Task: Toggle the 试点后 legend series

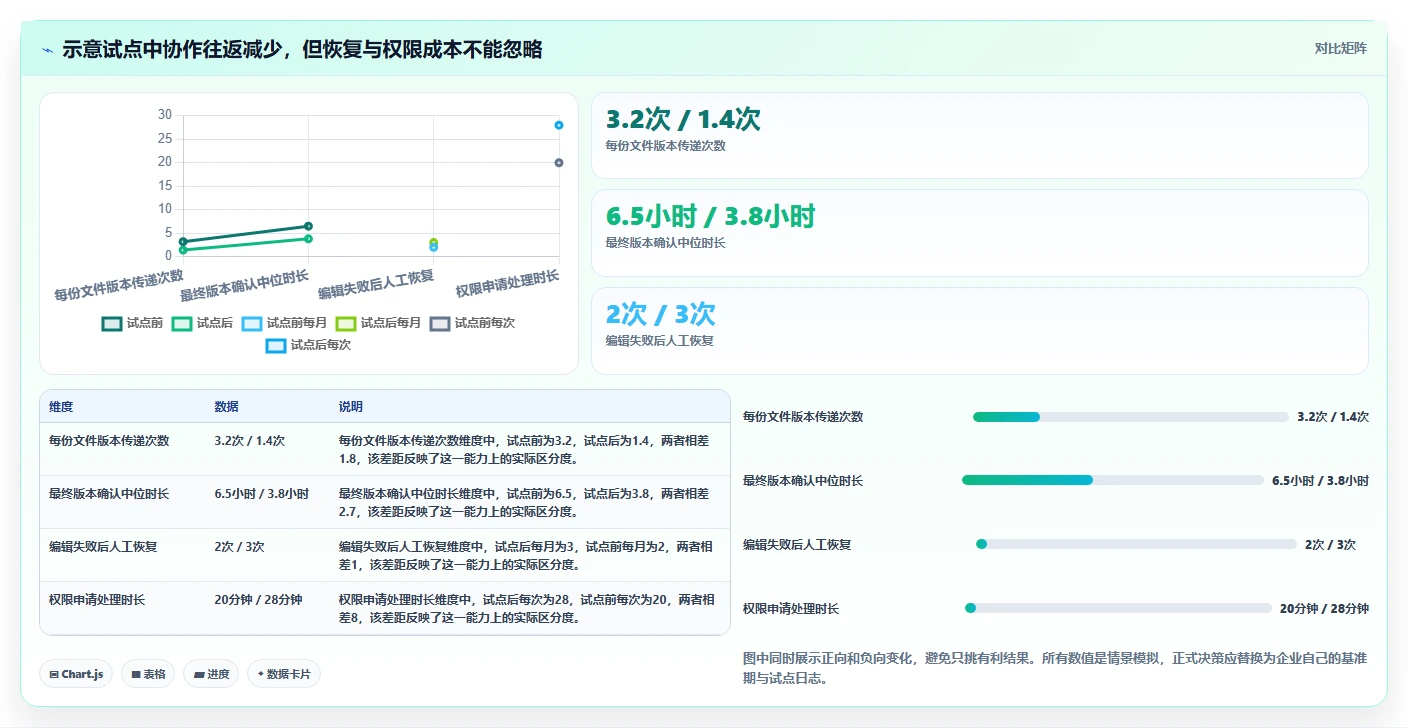Action: 203,323
